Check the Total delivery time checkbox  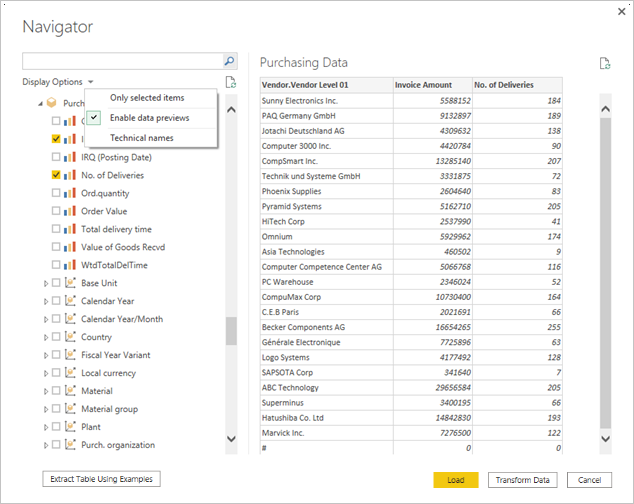[x=56, y=229]
